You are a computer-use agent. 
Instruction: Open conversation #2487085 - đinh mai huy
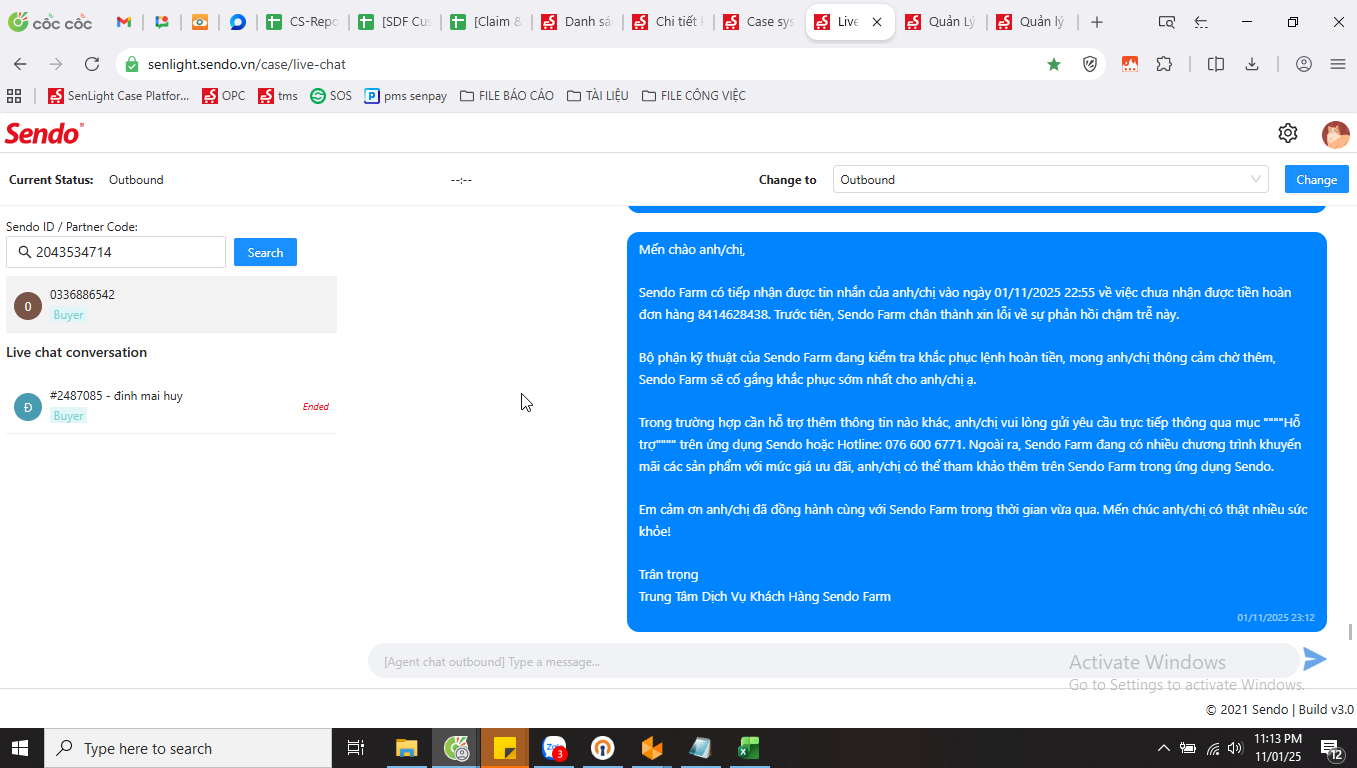[171, 406]
